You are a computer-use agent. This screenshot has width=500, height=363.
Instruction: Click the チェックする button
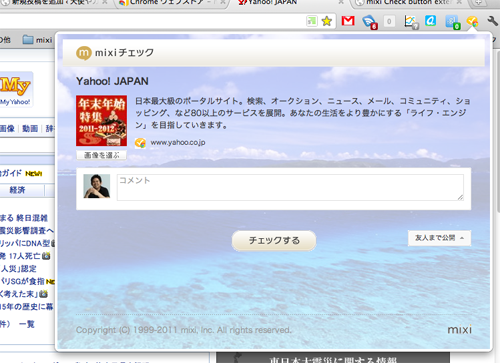[x=274, y=240]
